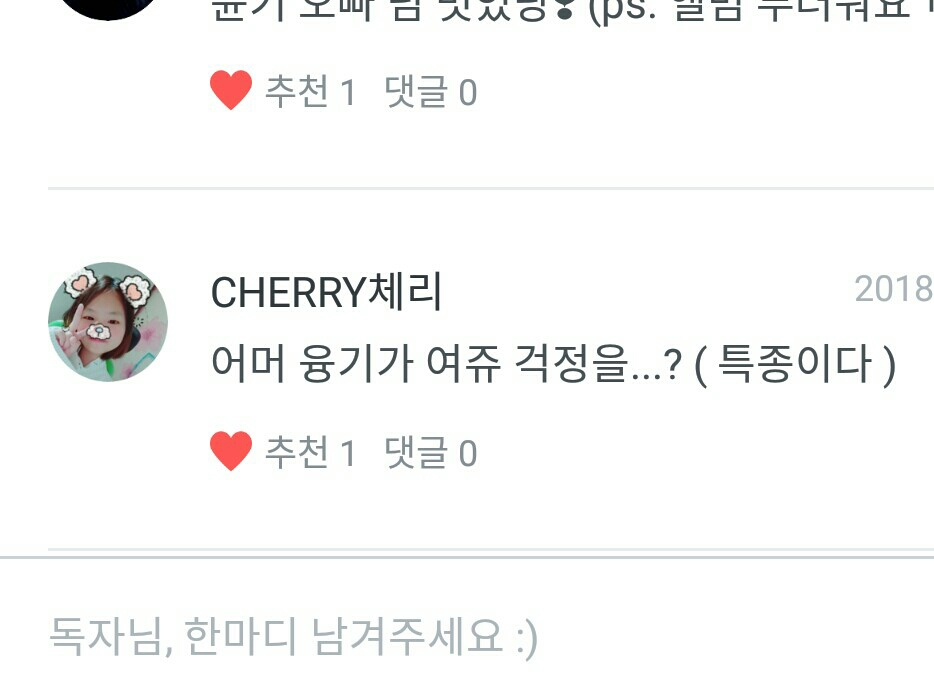Open CHERRY체리's profile picture

[x=108, y=322]
